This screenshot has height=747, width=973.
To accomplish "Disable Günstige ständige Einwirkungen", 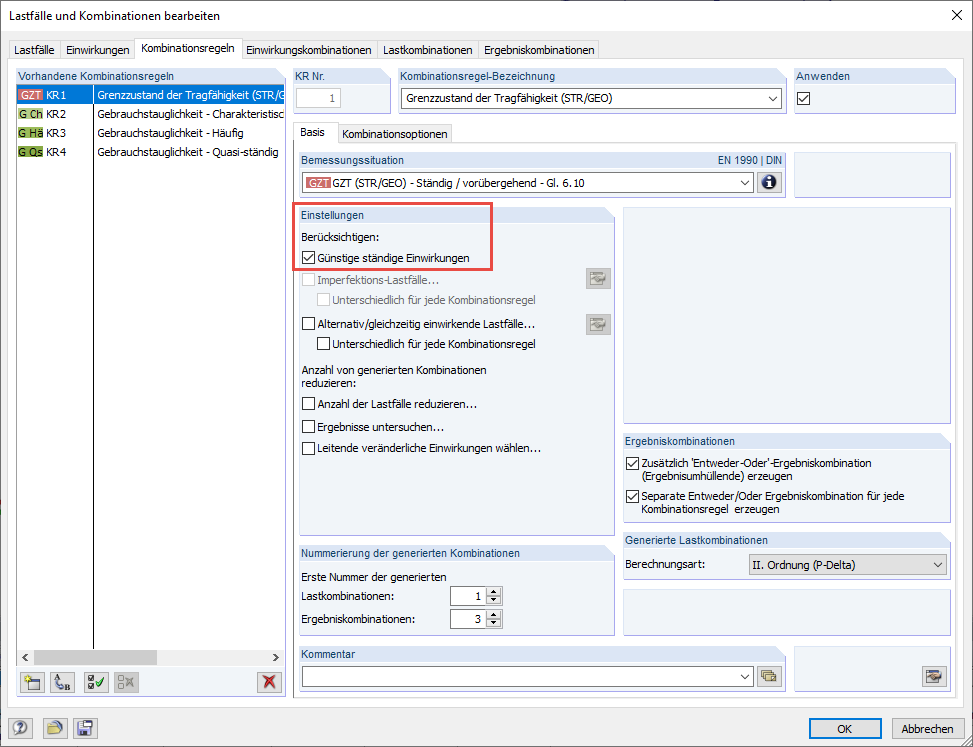I will point(306,256).
